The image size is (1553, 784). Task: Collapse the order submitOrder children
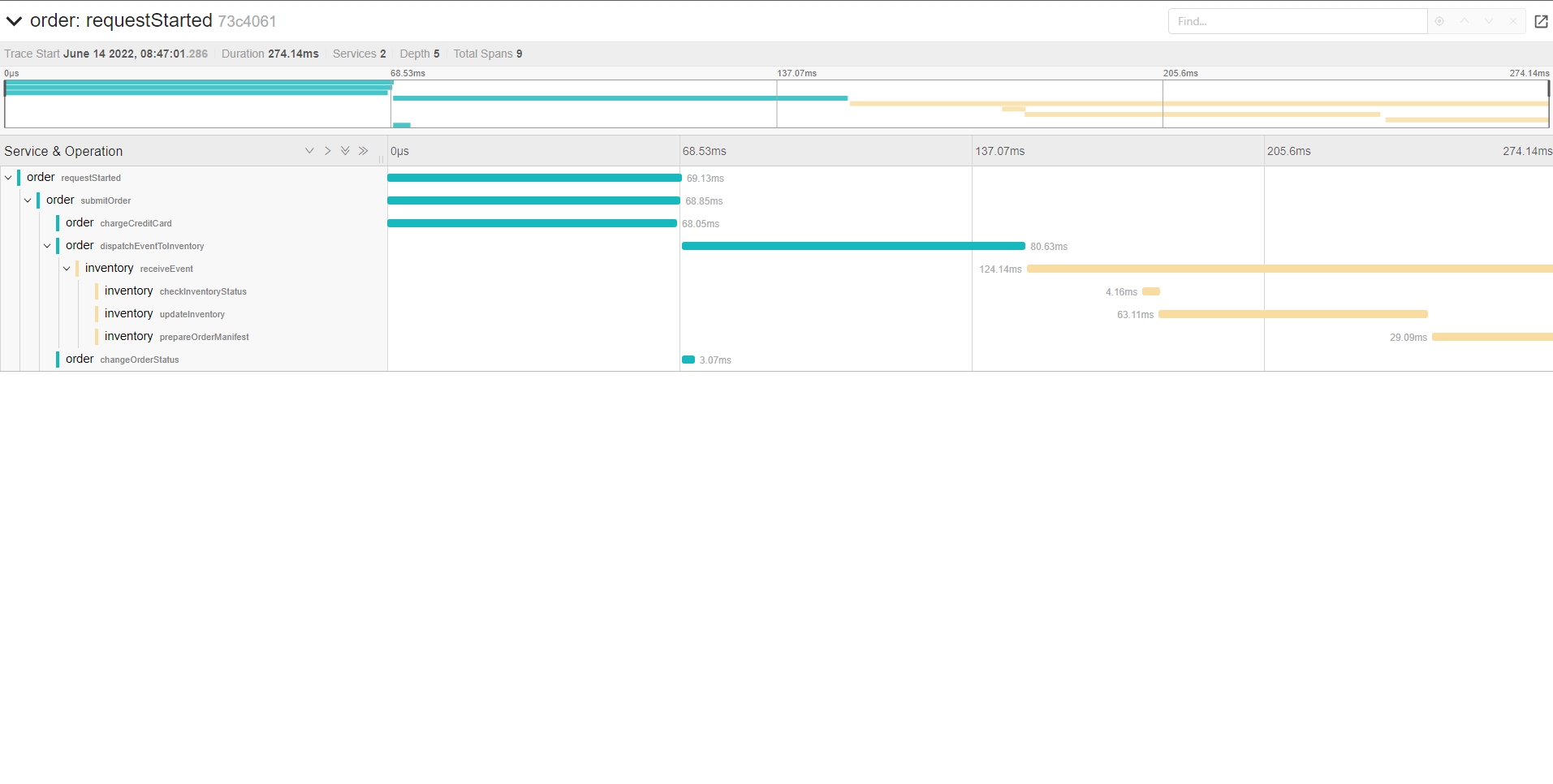pyautogui.click(x=28, y=200)
